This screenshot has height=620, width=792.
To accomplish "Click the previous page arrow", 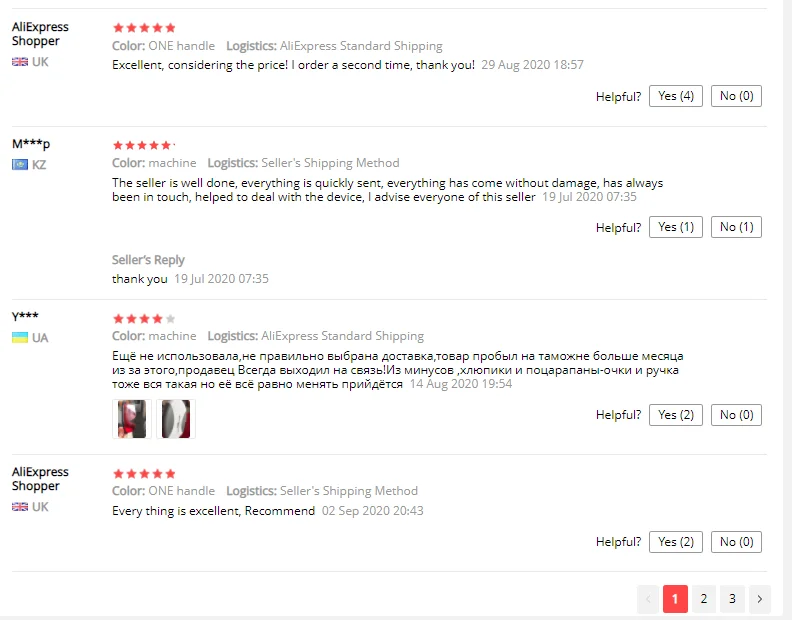I will [x=648, y=599].
